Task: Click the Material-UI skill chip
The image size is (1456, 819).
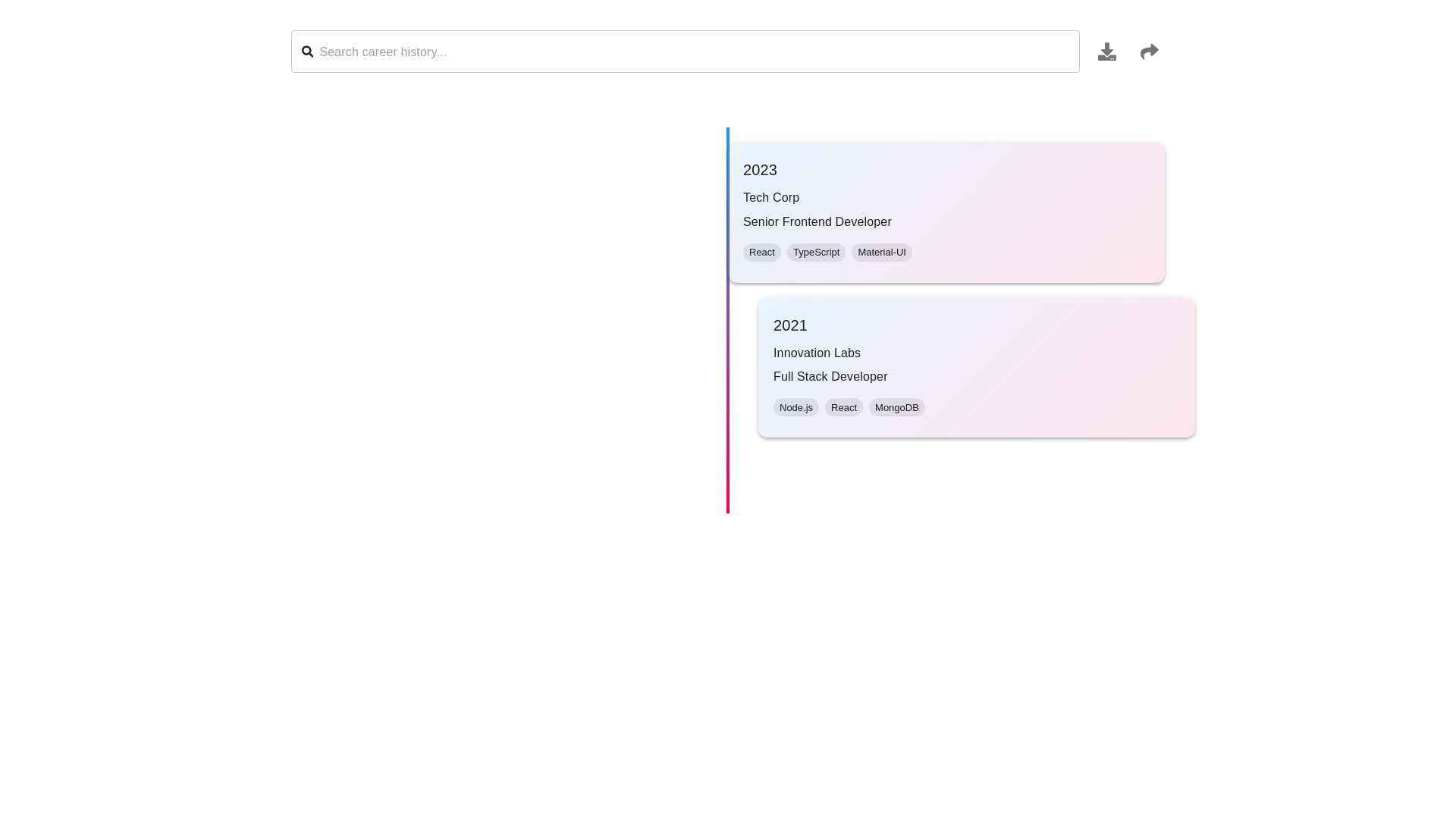Action: (x=881, y=252)
